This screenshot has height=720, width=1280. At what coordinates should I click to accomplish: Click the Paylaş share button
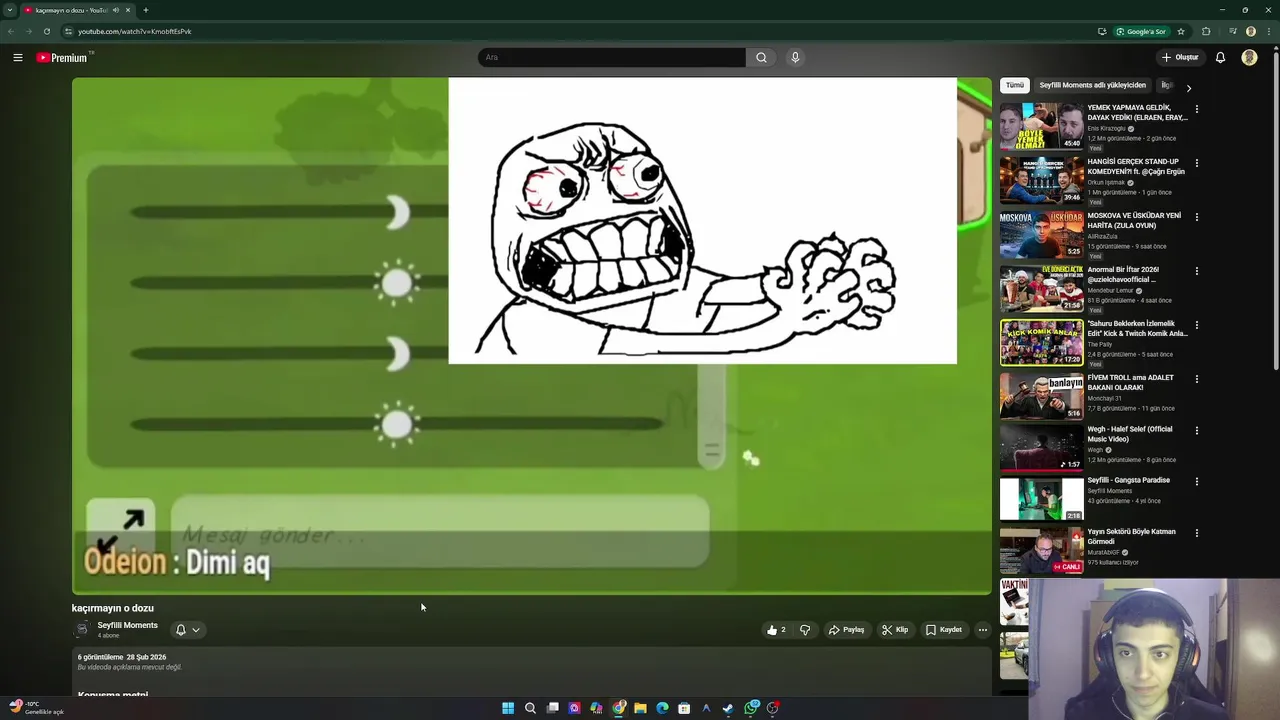pyautogui.click(x=846, y=630)
